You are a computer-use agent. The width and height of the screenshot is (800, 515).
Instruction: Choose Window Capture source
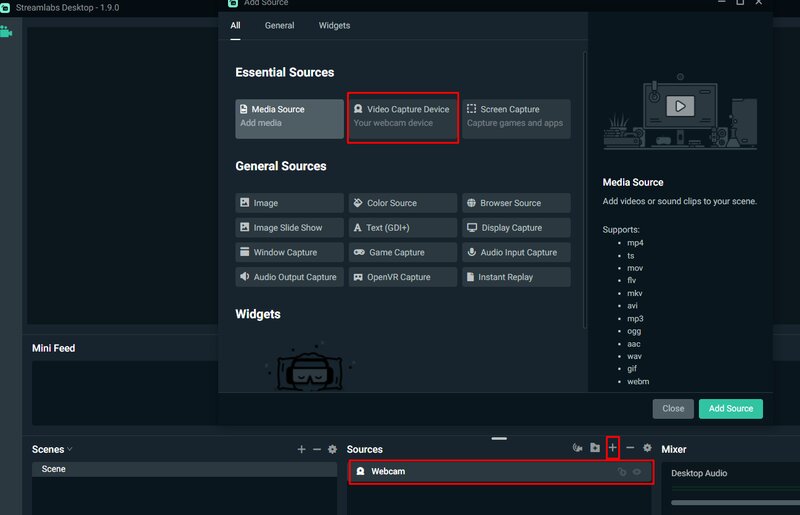pyautogui.click(x=289, y=252)
